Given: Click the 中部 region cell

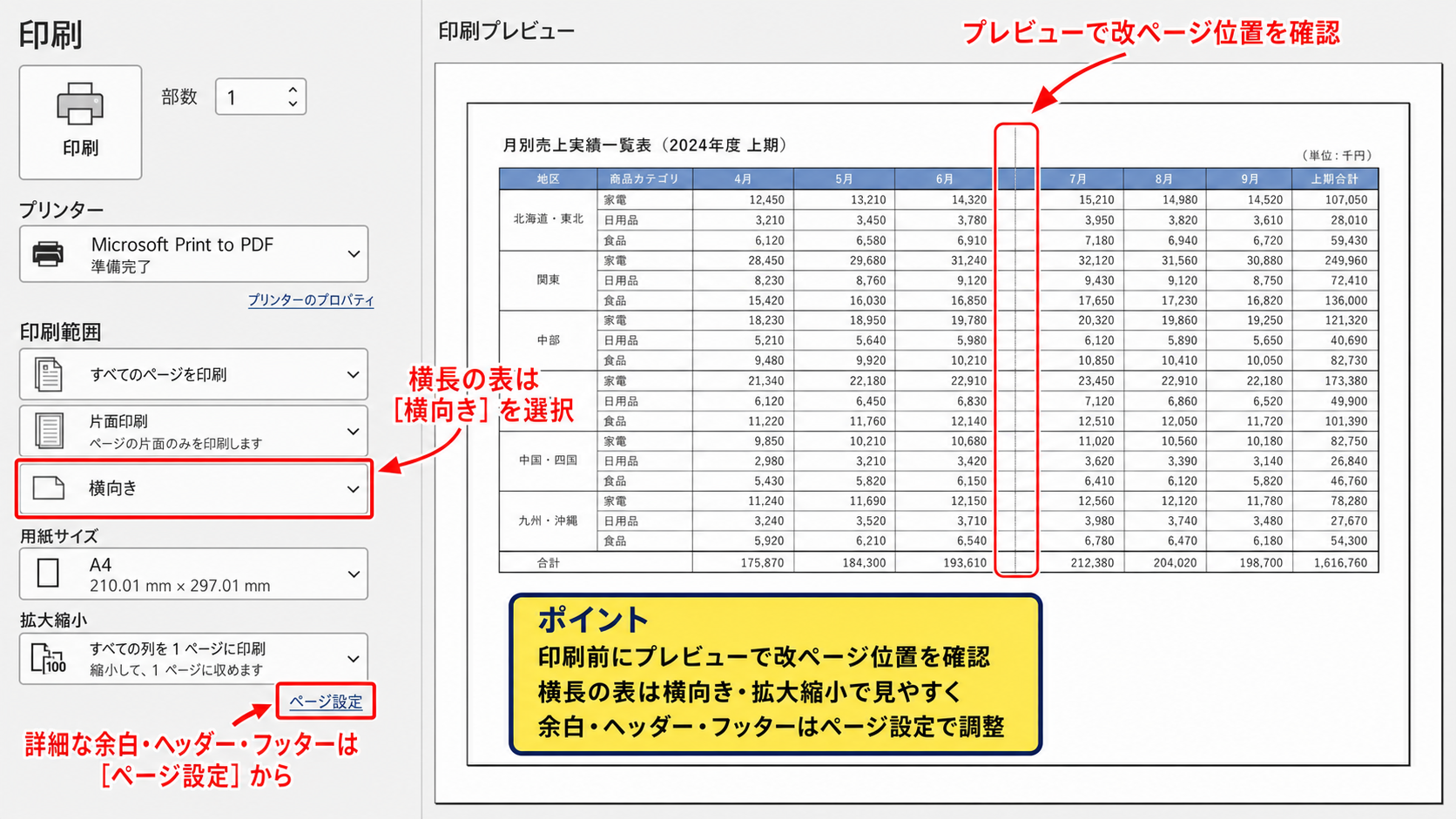Looking at the screenshot, I should point(548,340).
